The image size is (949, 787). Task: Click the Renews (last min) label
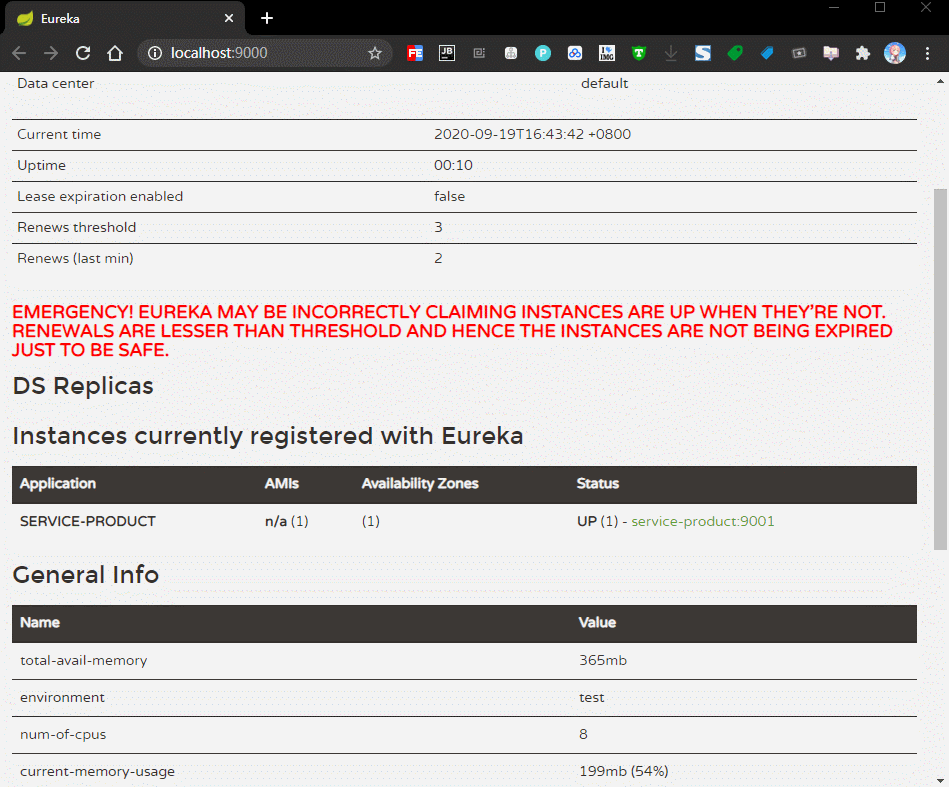tap(75, 258)
